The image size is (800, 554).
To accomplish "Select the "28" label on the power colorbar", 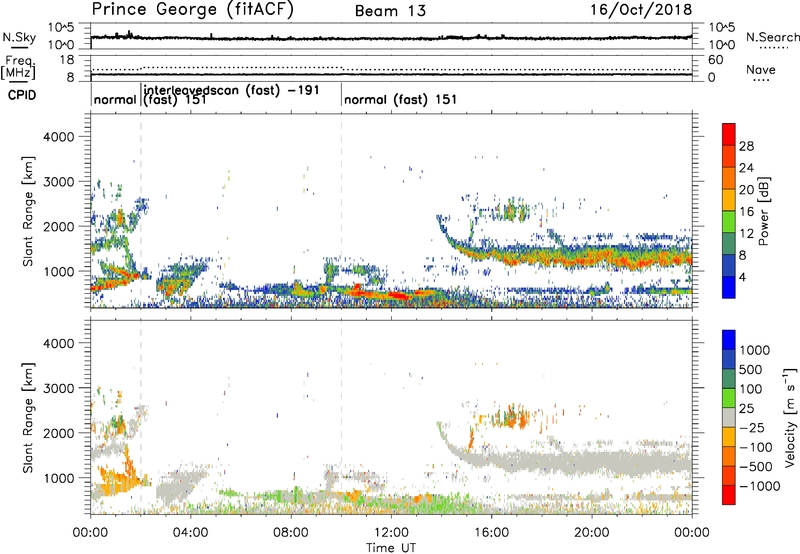I will tap(746, 146).
